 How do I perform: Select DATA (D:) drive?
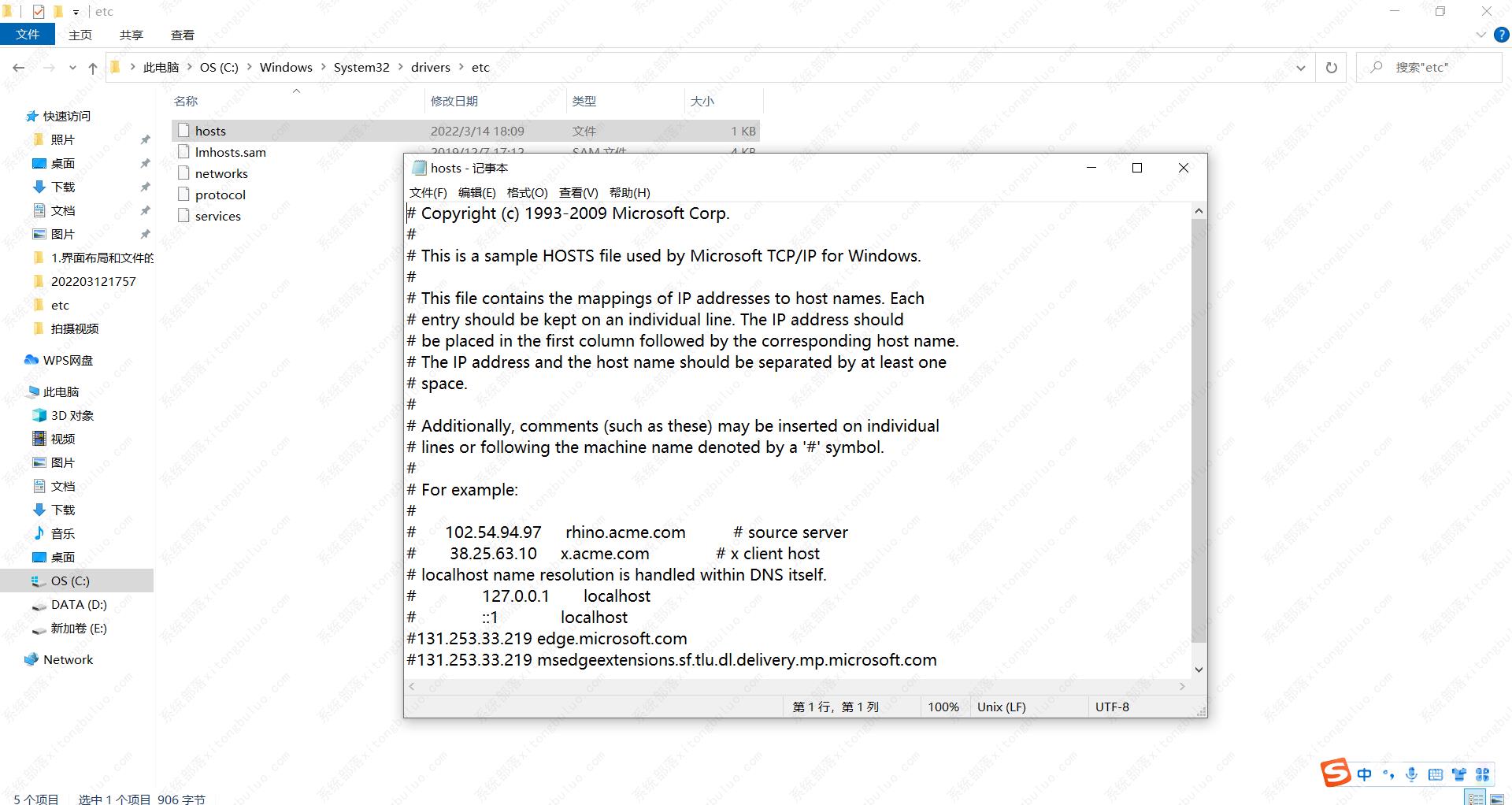pos(79,604)
